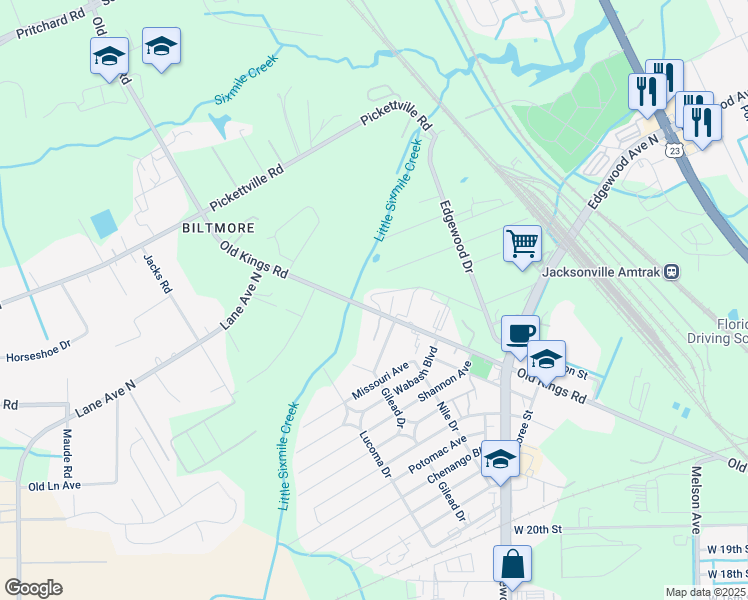The width and height of the screenshot is (748, 600).
Task: Select the front restaurant marker near Edgewood Ave N
Action: [647, 93]
